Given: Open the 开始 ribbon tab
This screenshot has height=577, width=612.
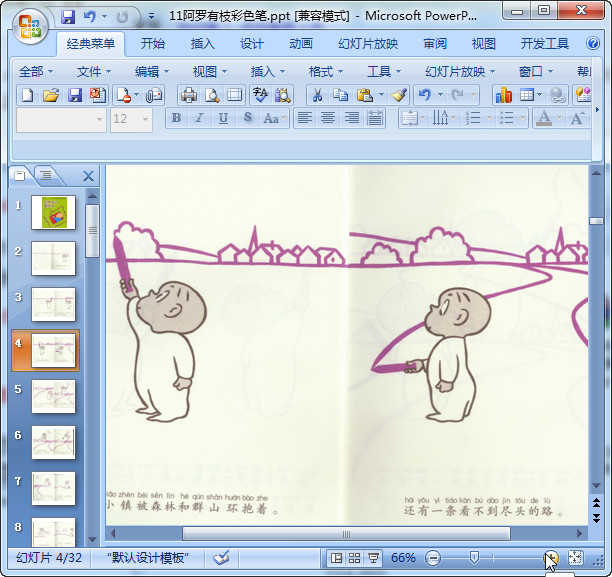Looking at the screenshot, I should click(153, 43).
